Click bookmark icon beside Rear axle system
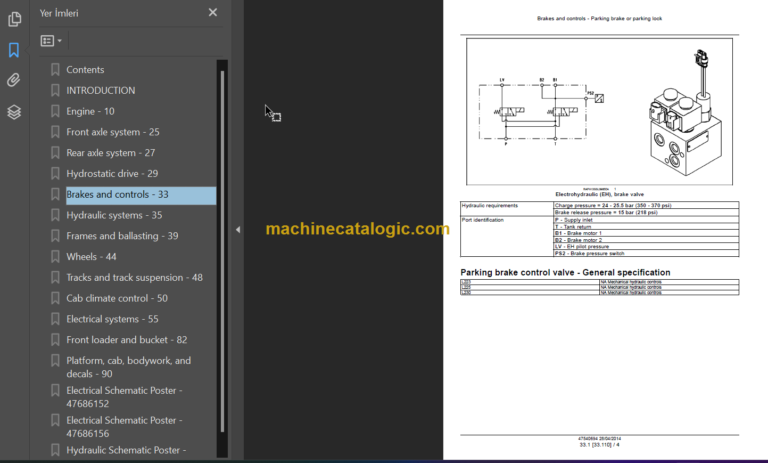The height and width of the screenshot is (463, 768). [55, 153]
